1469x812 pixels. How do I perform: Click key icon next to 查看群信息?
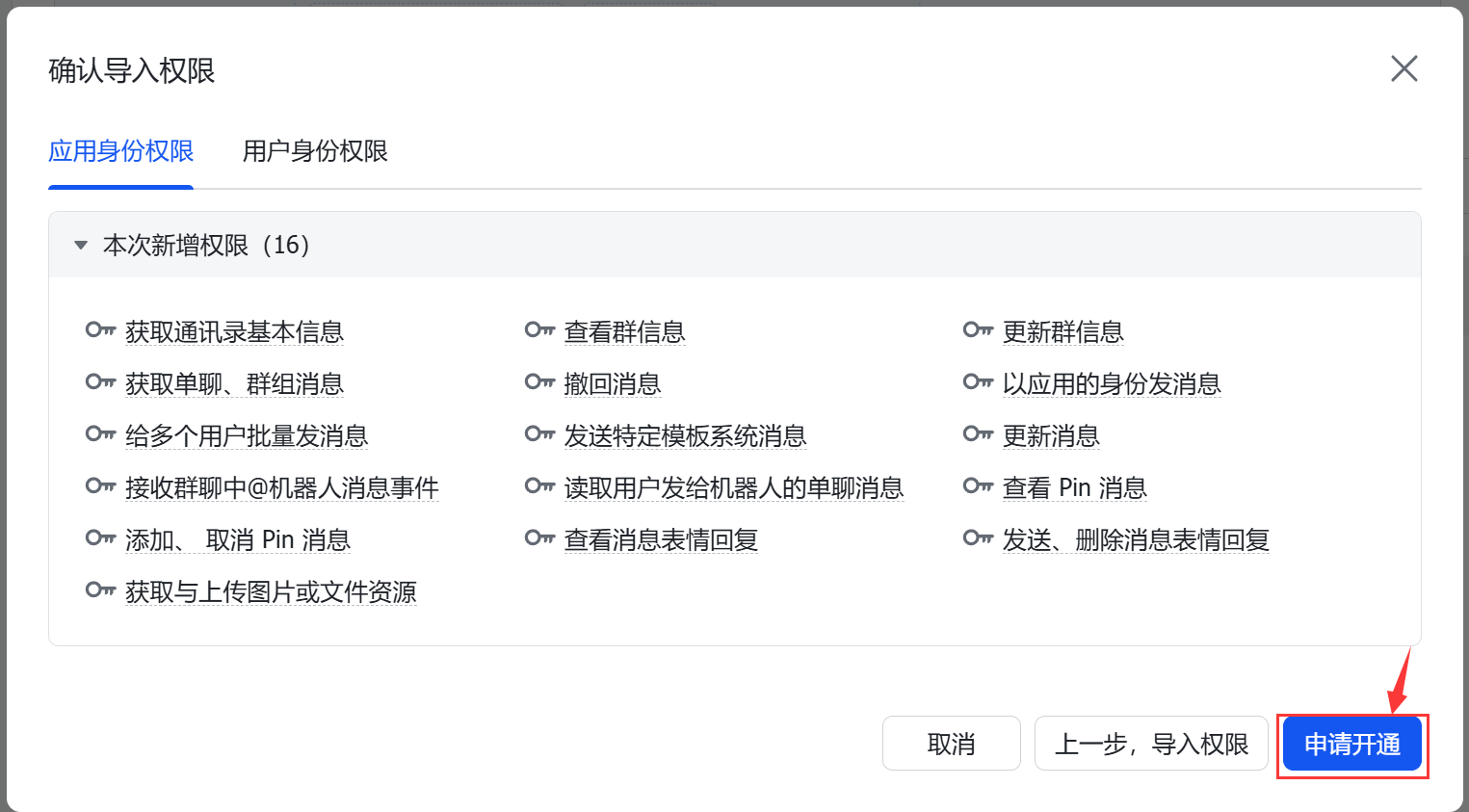(x=539, y=330)
